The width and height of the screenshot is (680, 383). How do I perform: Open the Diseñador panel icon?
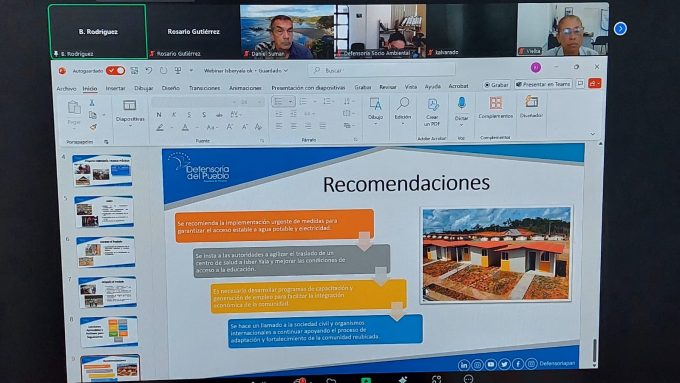click(x=531, y=101)
